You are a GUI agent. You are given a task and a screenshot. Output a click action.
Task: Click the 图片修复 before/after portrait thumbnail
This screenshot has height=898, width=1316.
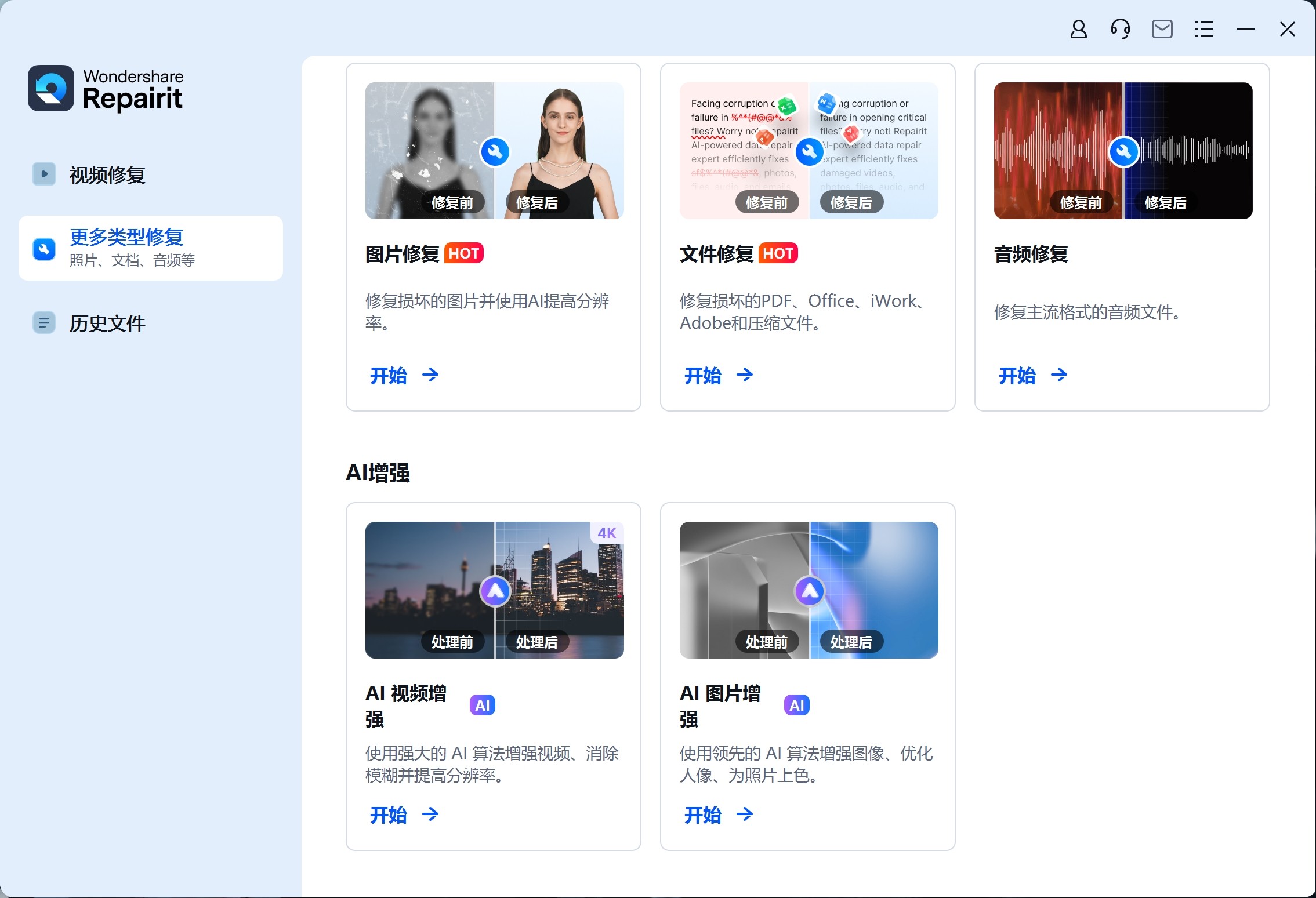[x=495, y=151]
